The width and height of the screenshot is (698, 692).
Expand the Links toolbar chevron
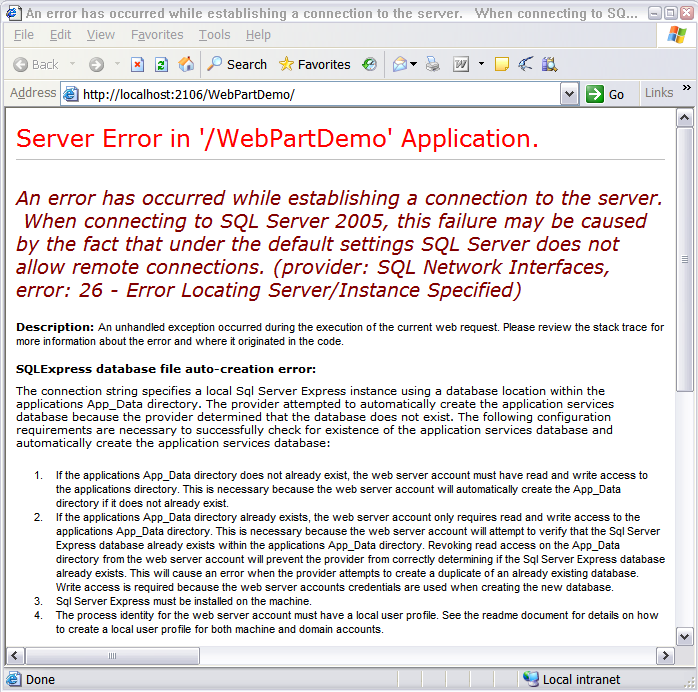tap(687, 89)
